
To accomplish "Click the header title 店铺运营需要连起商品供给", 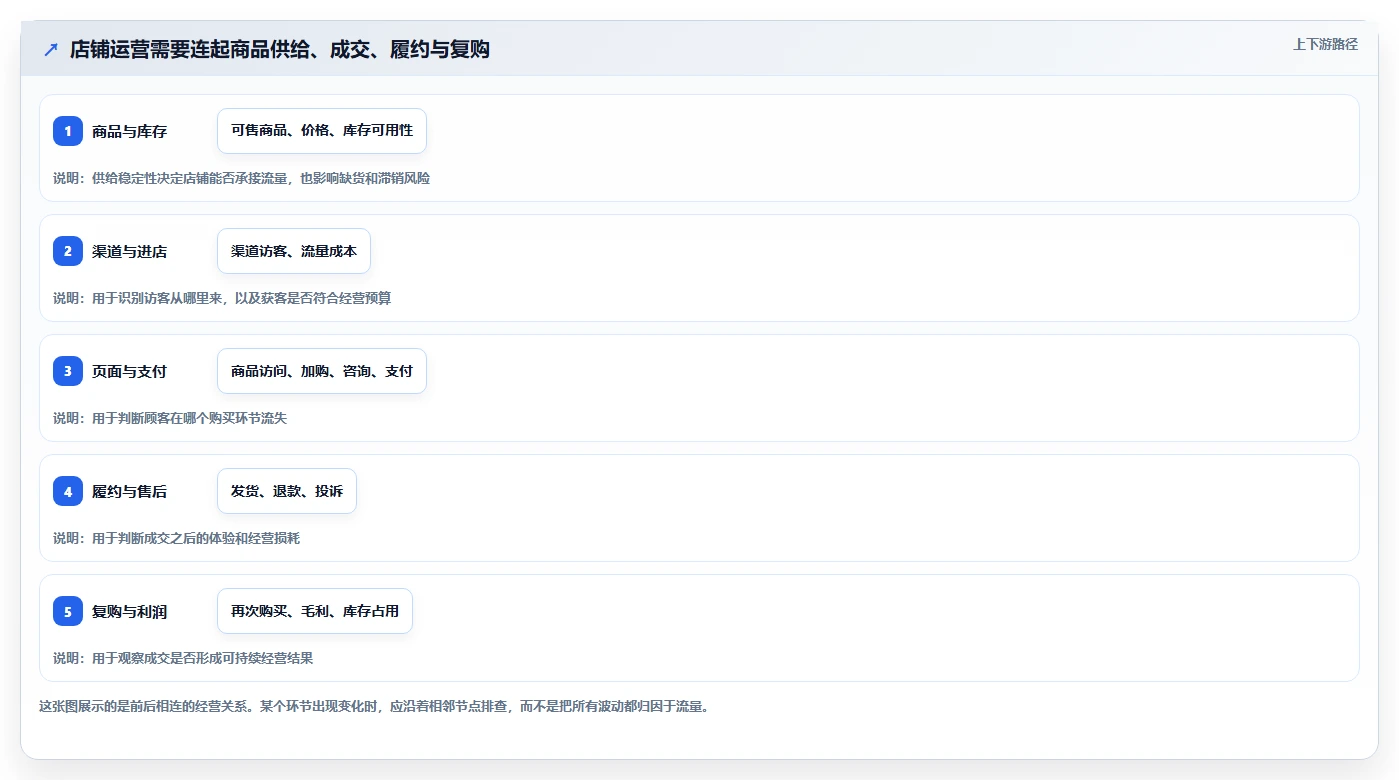I will click(x=280, y=49).
